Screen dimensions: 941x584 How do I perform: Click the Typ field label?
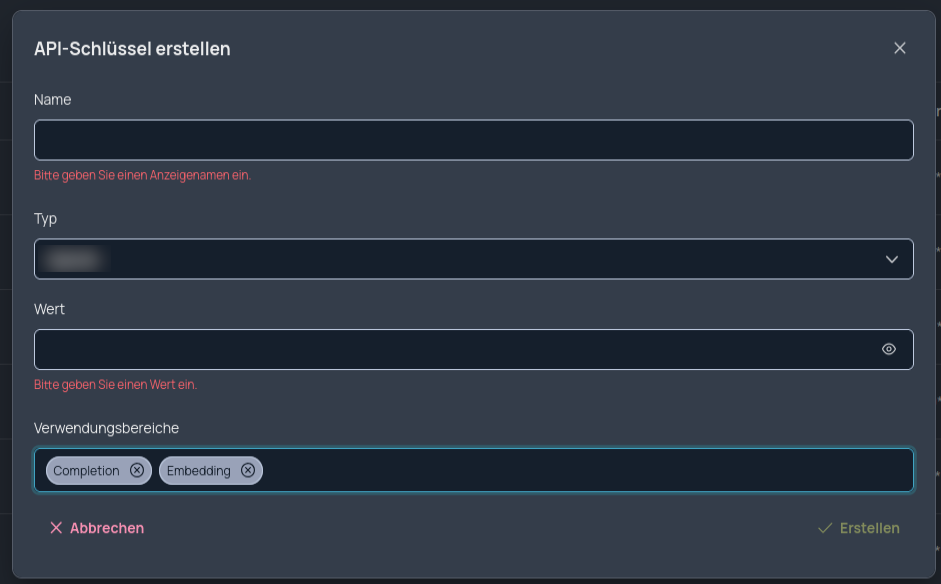pyautogui.click(x=45, y=219)
